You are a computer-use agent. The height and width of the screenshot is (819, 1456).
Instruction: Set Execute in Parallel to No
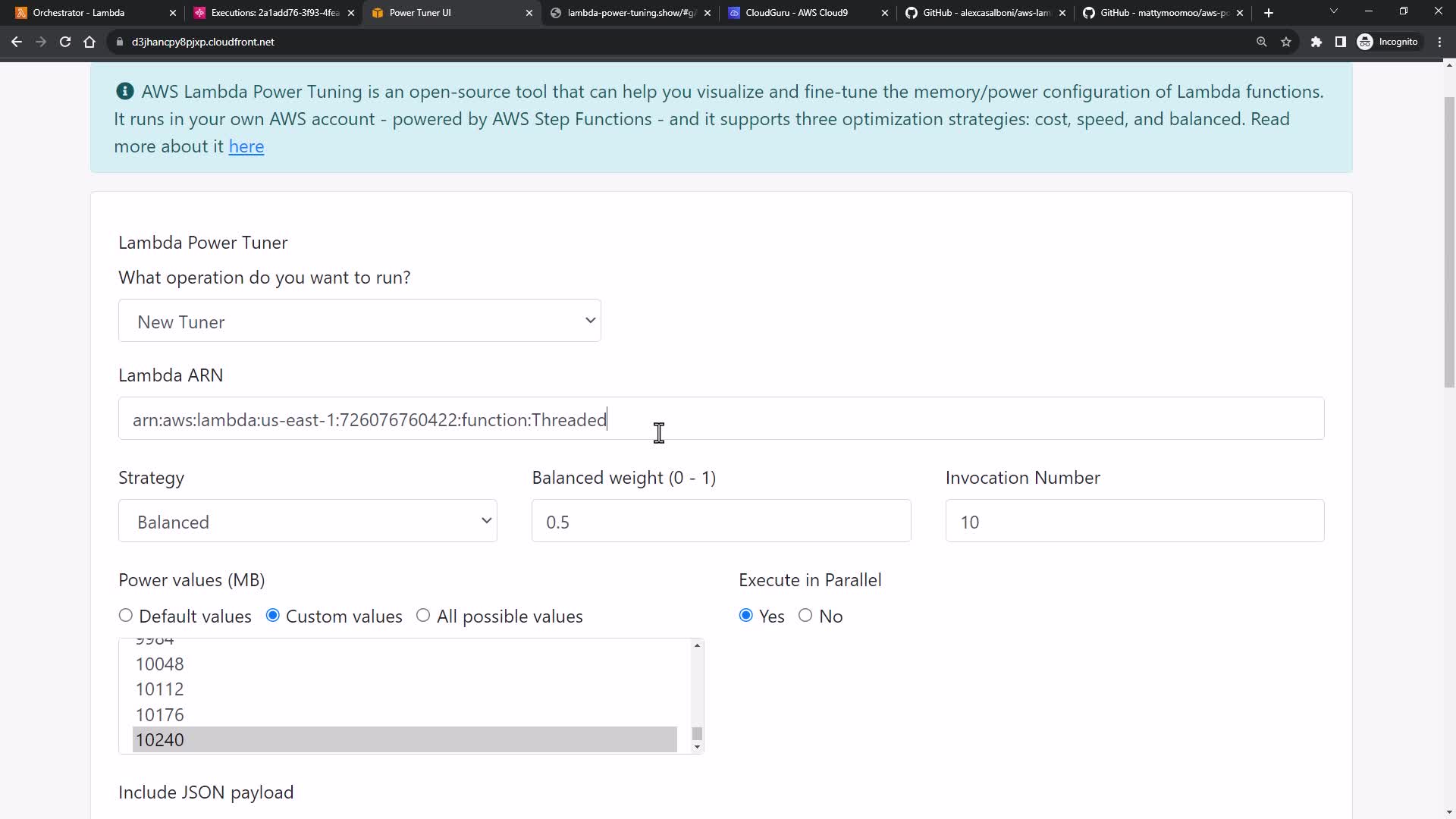805,616
